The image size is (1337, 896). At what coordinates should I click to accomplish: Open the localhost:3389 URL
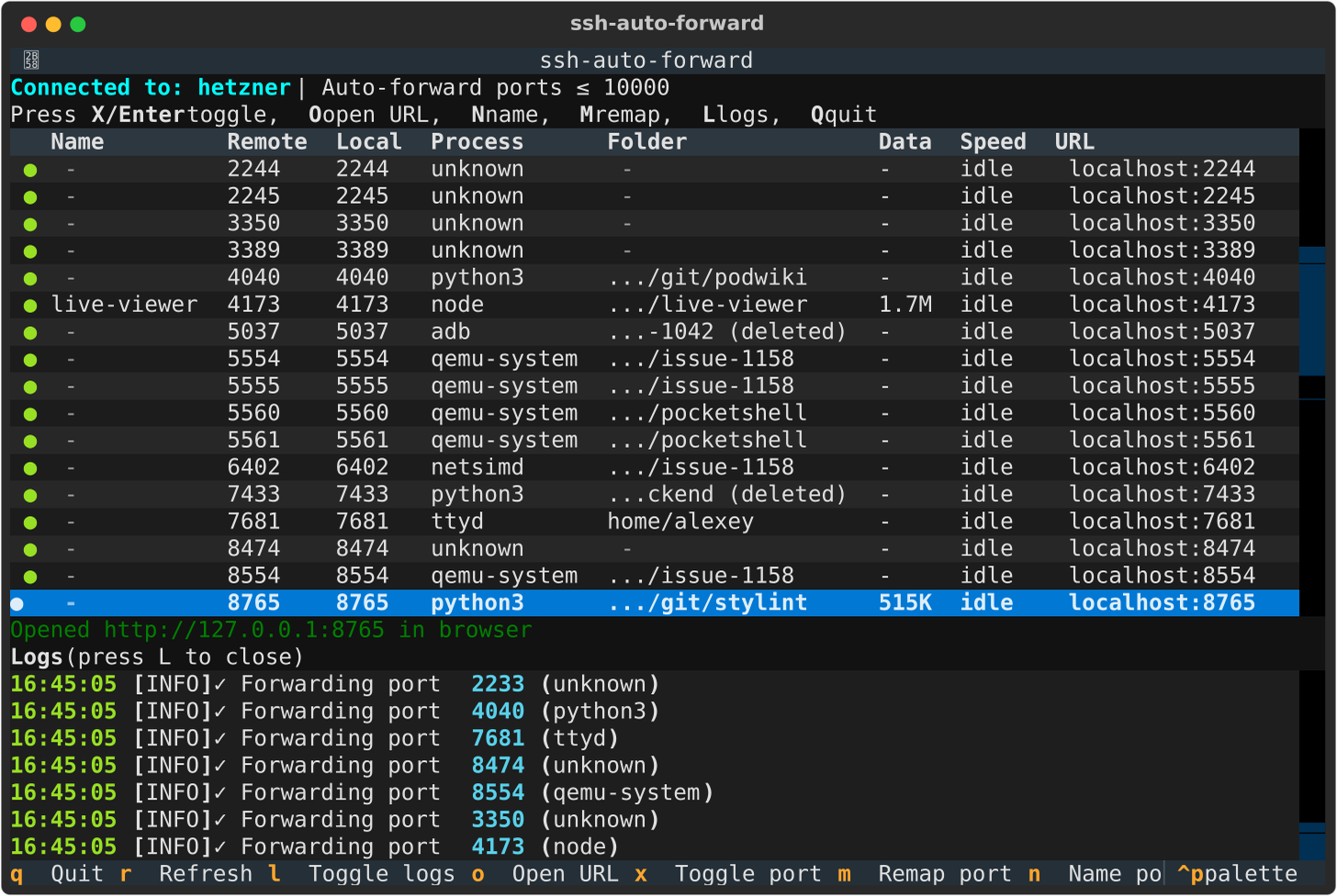[1163, 251]
